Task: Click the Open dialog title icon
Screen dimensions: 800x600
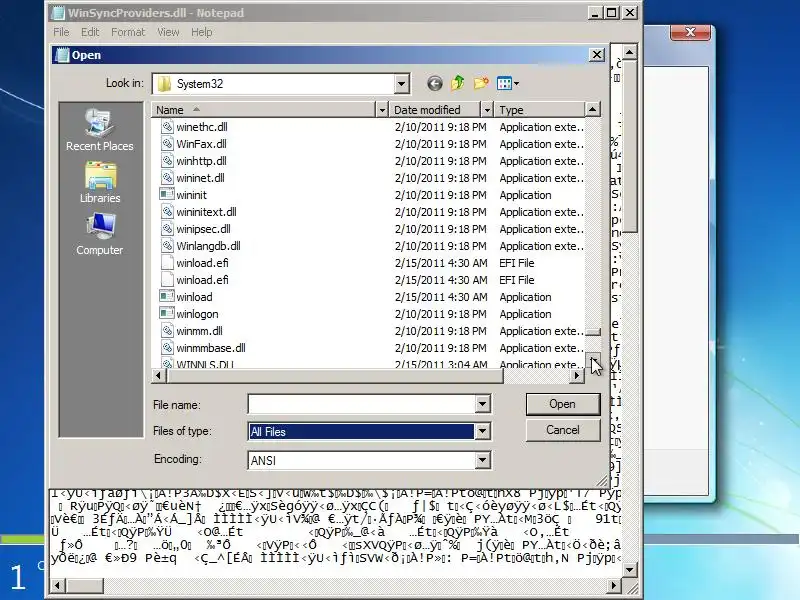Action: click(62, 55)
